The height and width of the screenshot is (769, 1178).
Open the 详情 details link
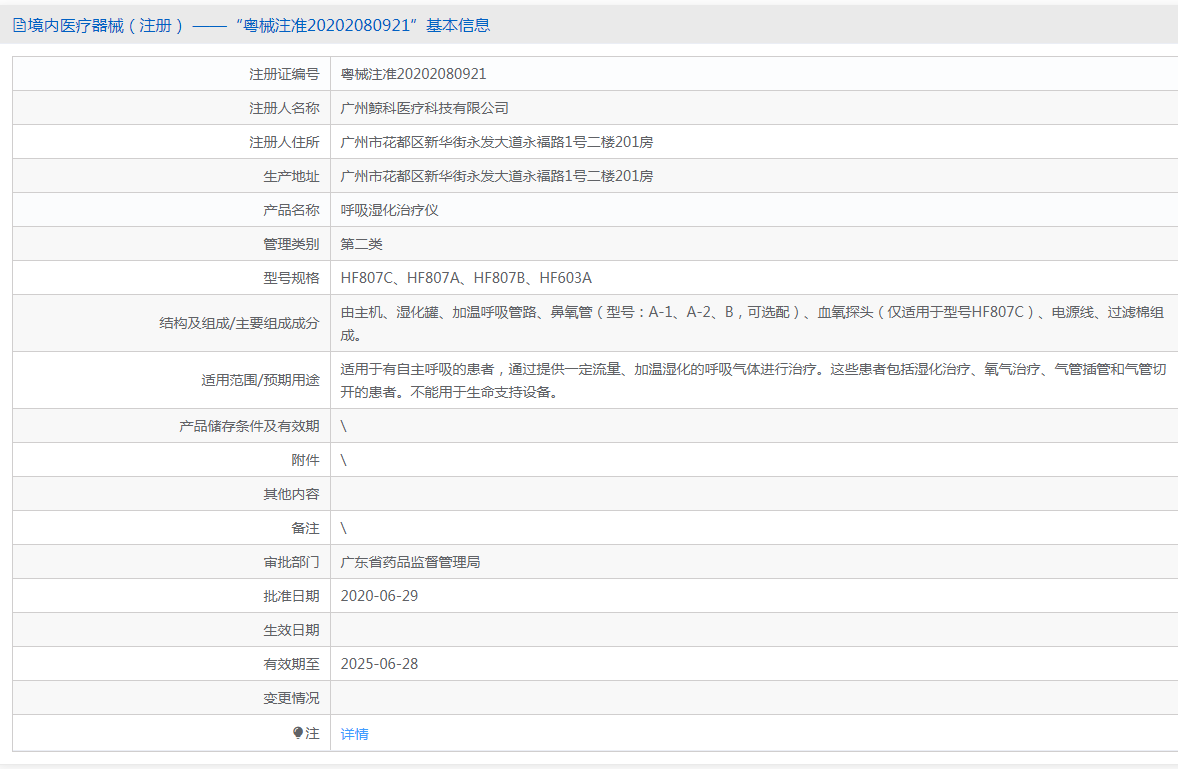tap(355, 734)
